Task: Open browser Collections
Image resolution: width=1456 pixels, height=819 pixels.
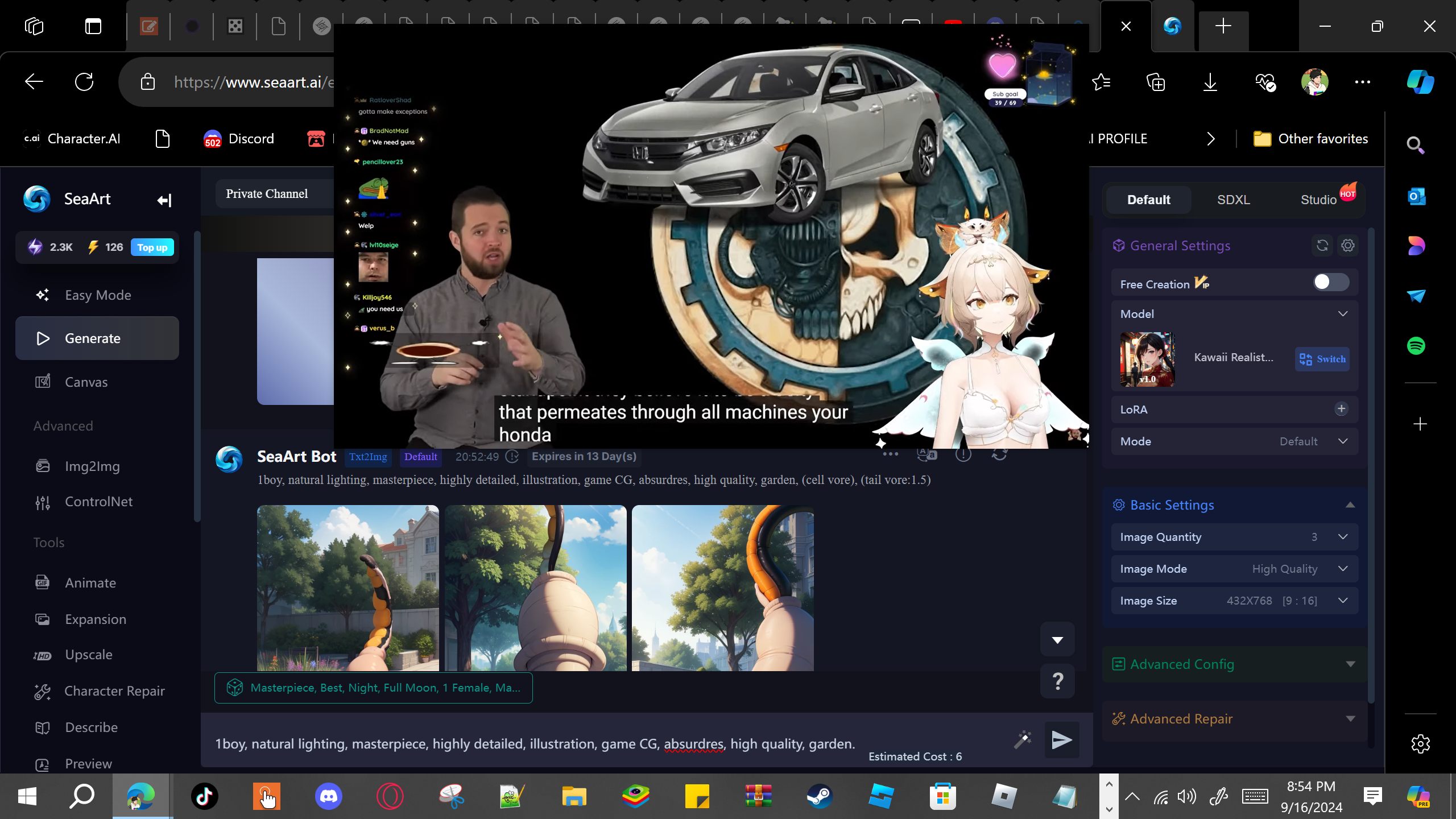Action: tap(1155, 82)
